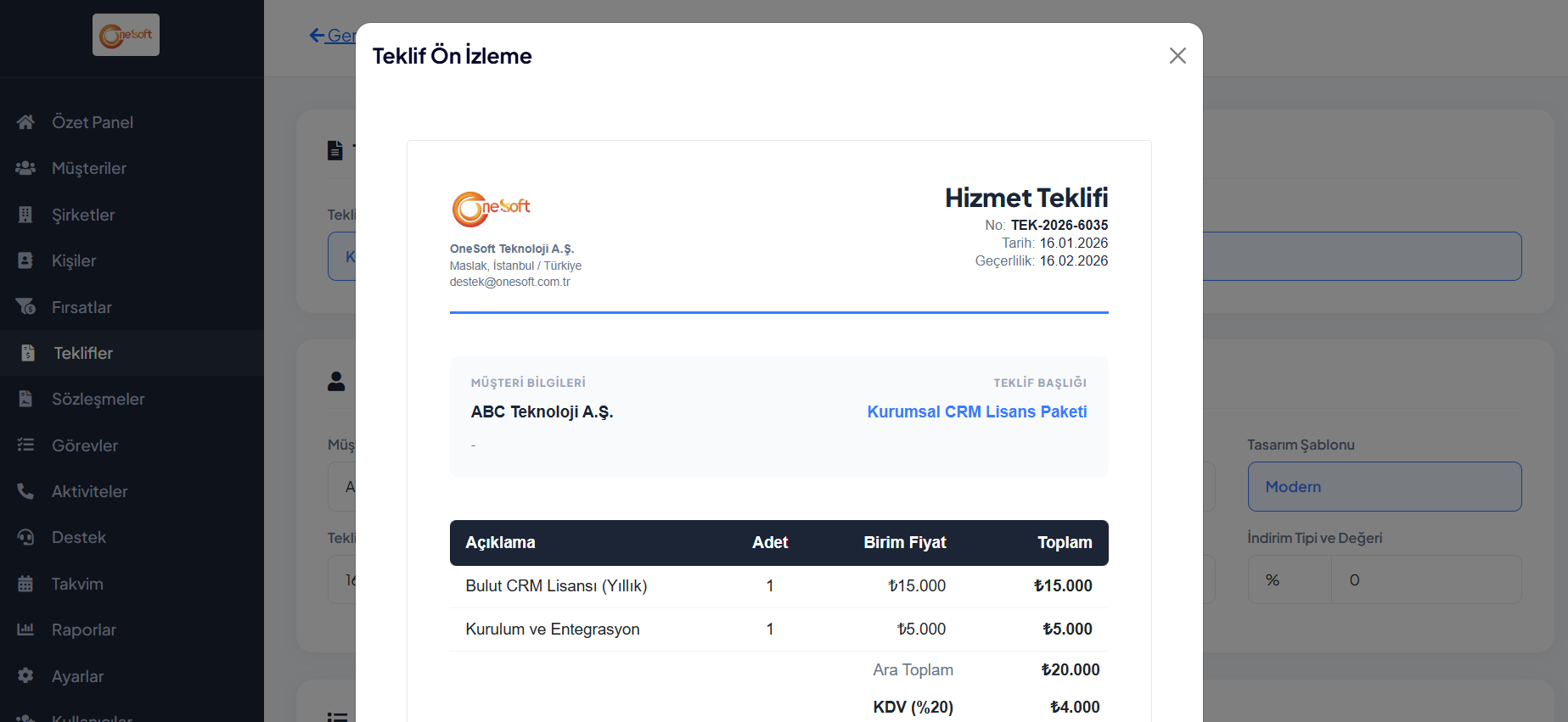This screenshot has width=1568, height=722.
Task: Click Kurumsal CRM Lisans Paketi title
Action: tap(977, 411)
